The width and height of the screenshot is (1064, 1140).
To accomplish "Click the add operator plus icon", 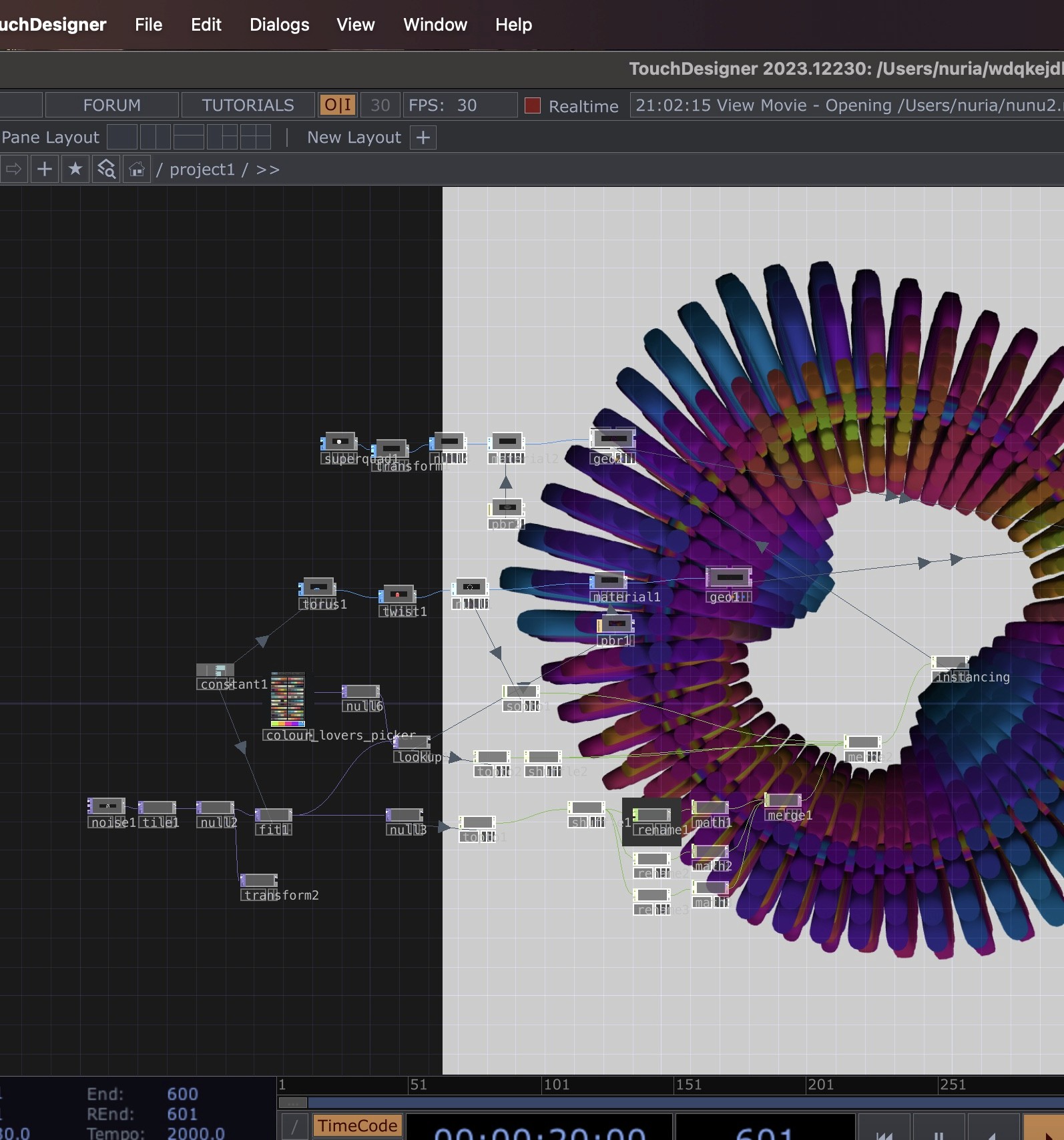I will (x=44, y=170).
